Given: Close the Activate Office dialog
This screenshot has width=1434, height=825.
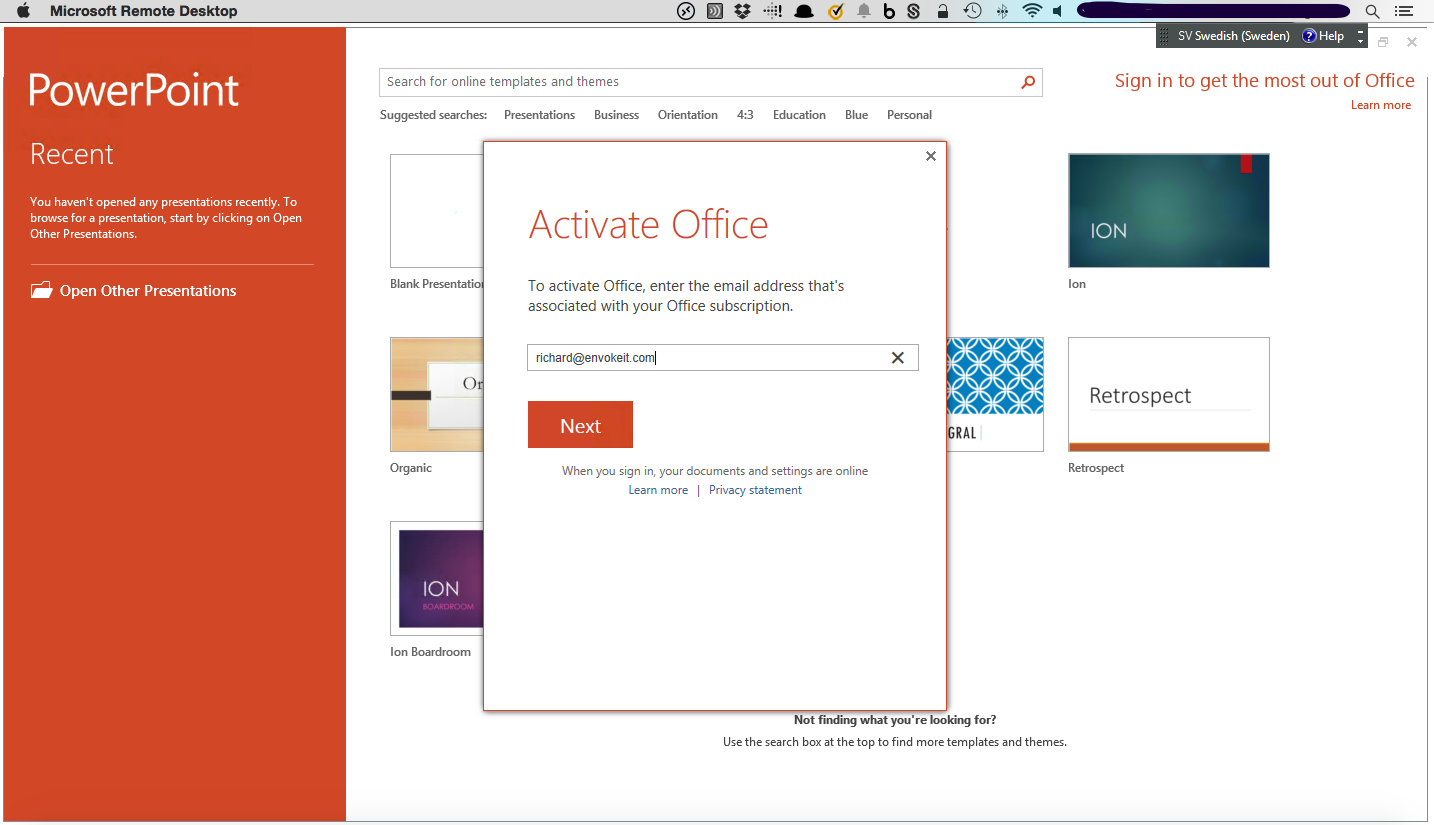Looking at the screenshot, I should (x=931, y=156).
